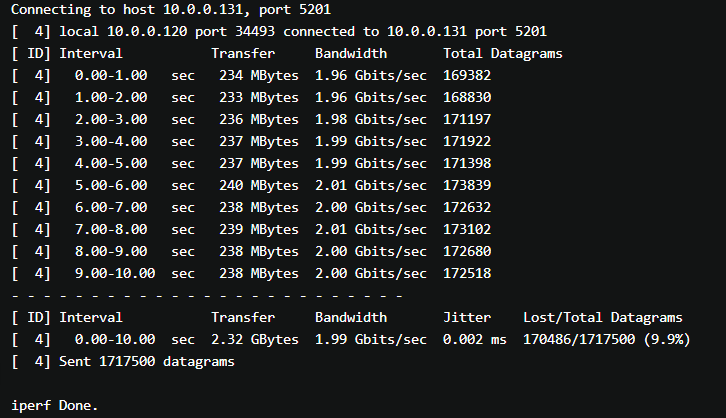Click the 0.002 ms jitter value
The image size is (726, 418).
[475, 339]
